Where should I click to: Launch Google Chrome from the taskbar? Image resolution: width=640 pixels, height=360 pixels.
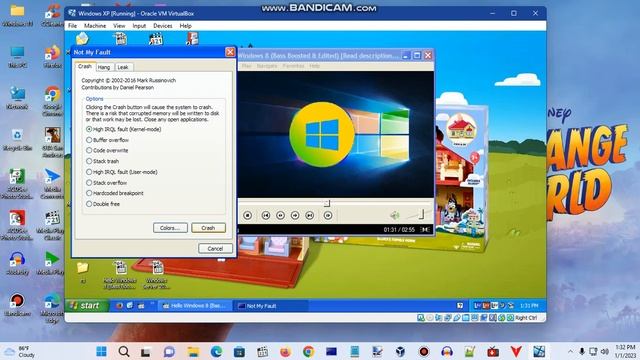[309, 351]
